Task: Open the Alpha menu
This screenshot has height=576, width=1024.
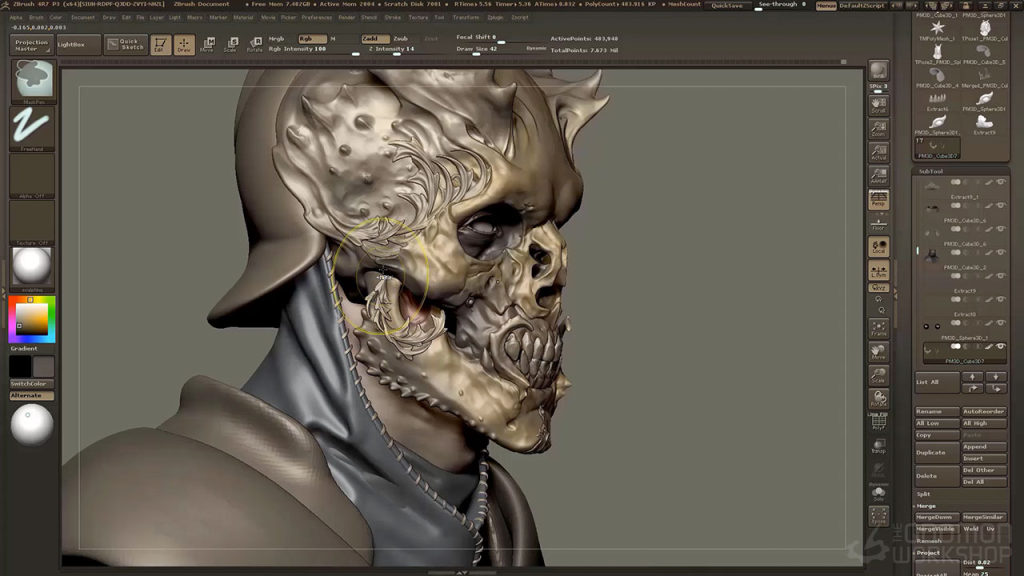Action: [x=16, y=18]
